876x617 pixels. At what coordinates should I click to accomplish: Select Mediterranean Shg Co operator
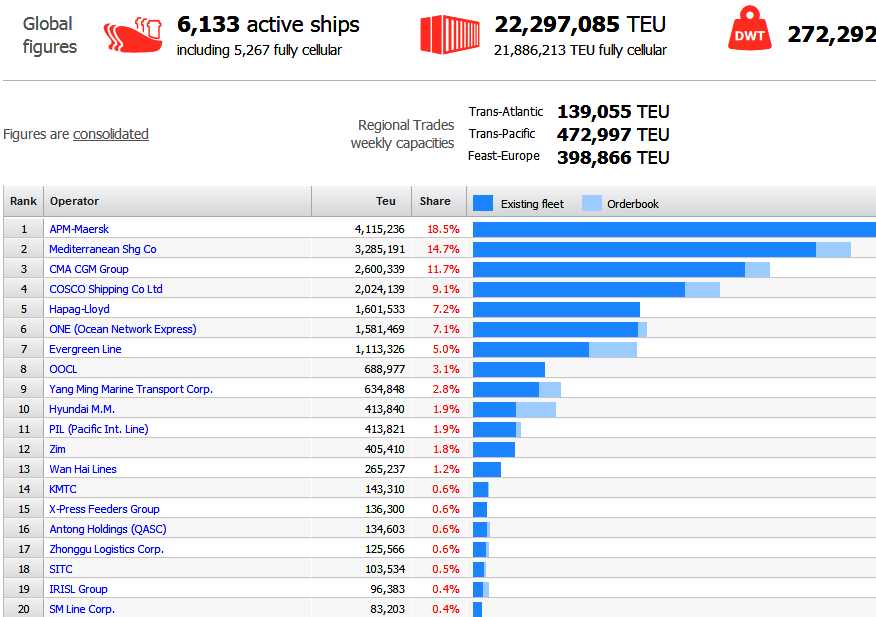pos(103,249)
